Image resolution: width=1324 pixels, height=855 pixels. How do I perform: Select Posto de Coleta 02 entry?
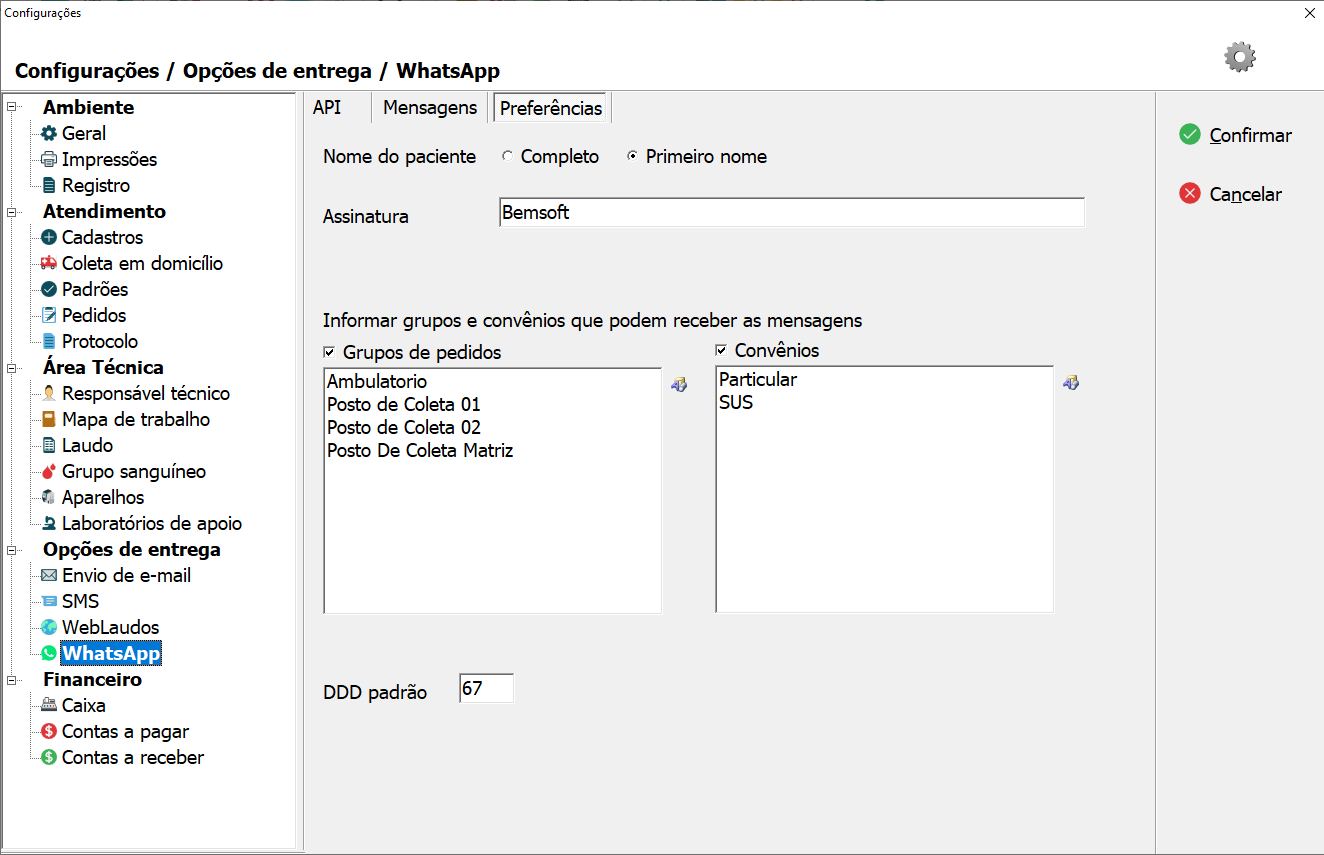tap(404, 427)
